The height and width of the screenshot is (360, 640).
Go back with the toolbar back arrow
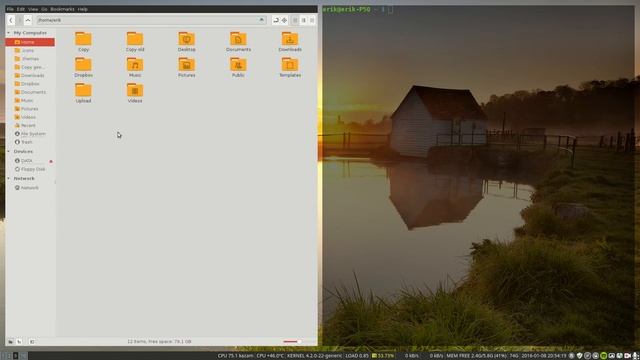coord(11,20)
